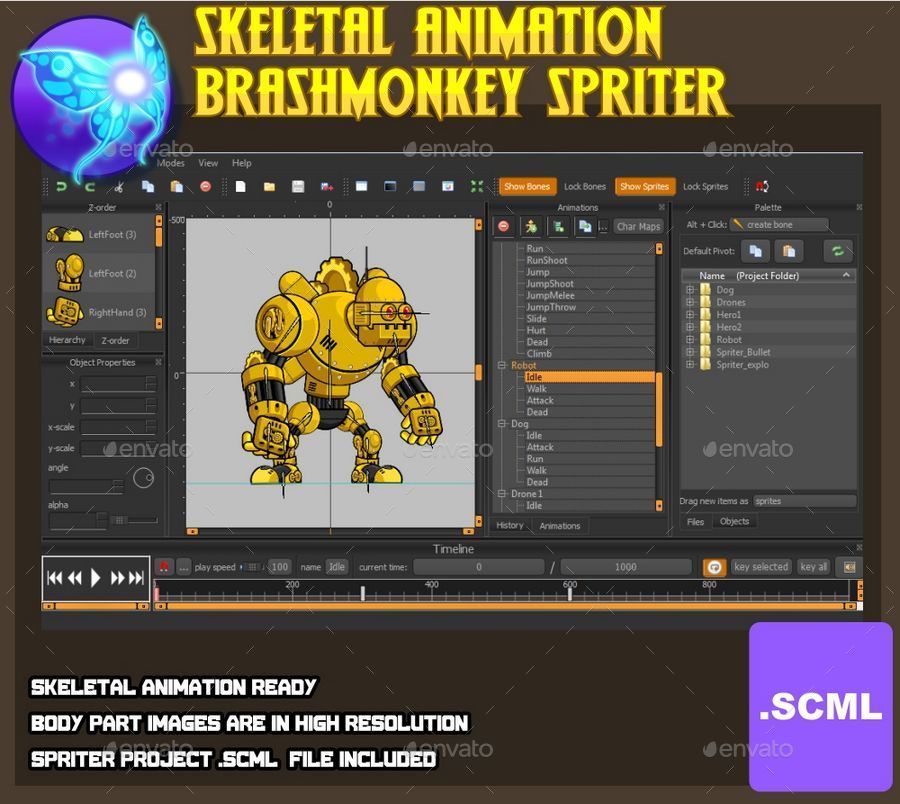Click the Cut icon in the toolbar
The height and width of the screenshot is (804, 900).
click(117, 186)
